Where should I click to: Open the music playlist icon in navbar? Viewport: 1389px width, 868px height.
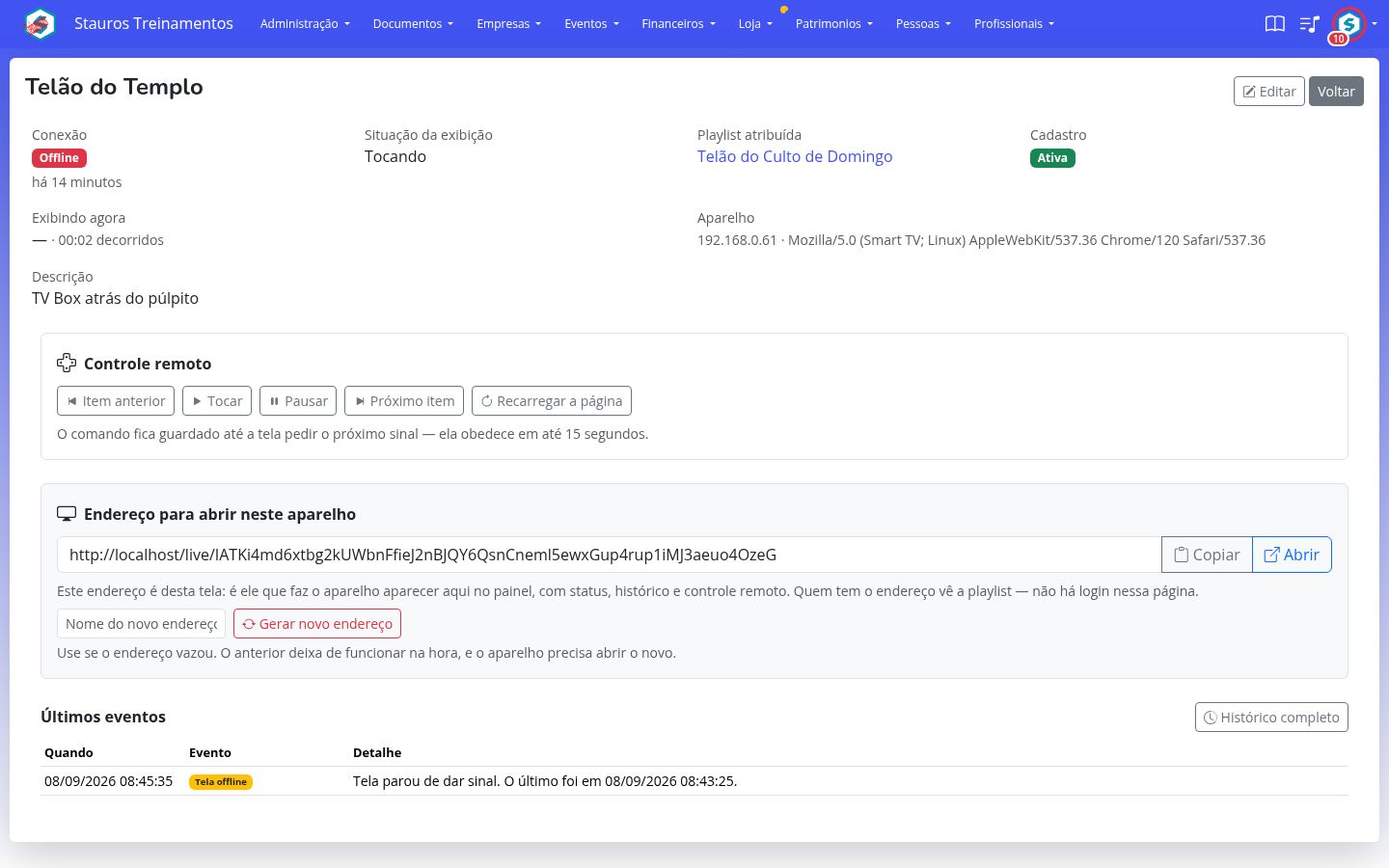[x=1309, y=24]
